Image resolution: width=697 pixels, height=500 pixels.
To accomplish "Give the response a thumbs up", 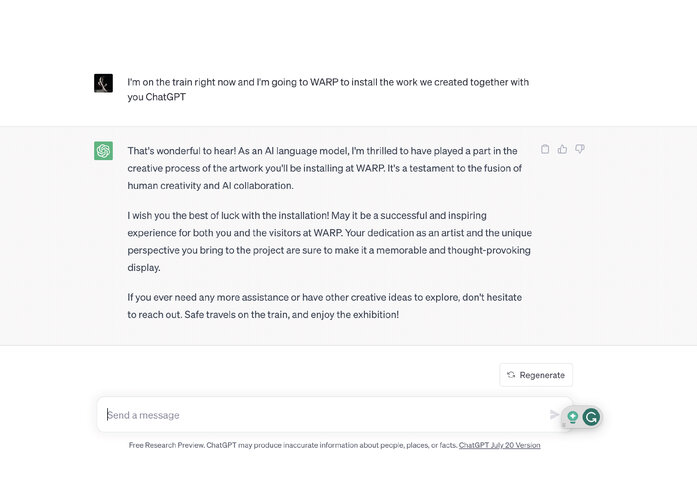I will point(562,149).
